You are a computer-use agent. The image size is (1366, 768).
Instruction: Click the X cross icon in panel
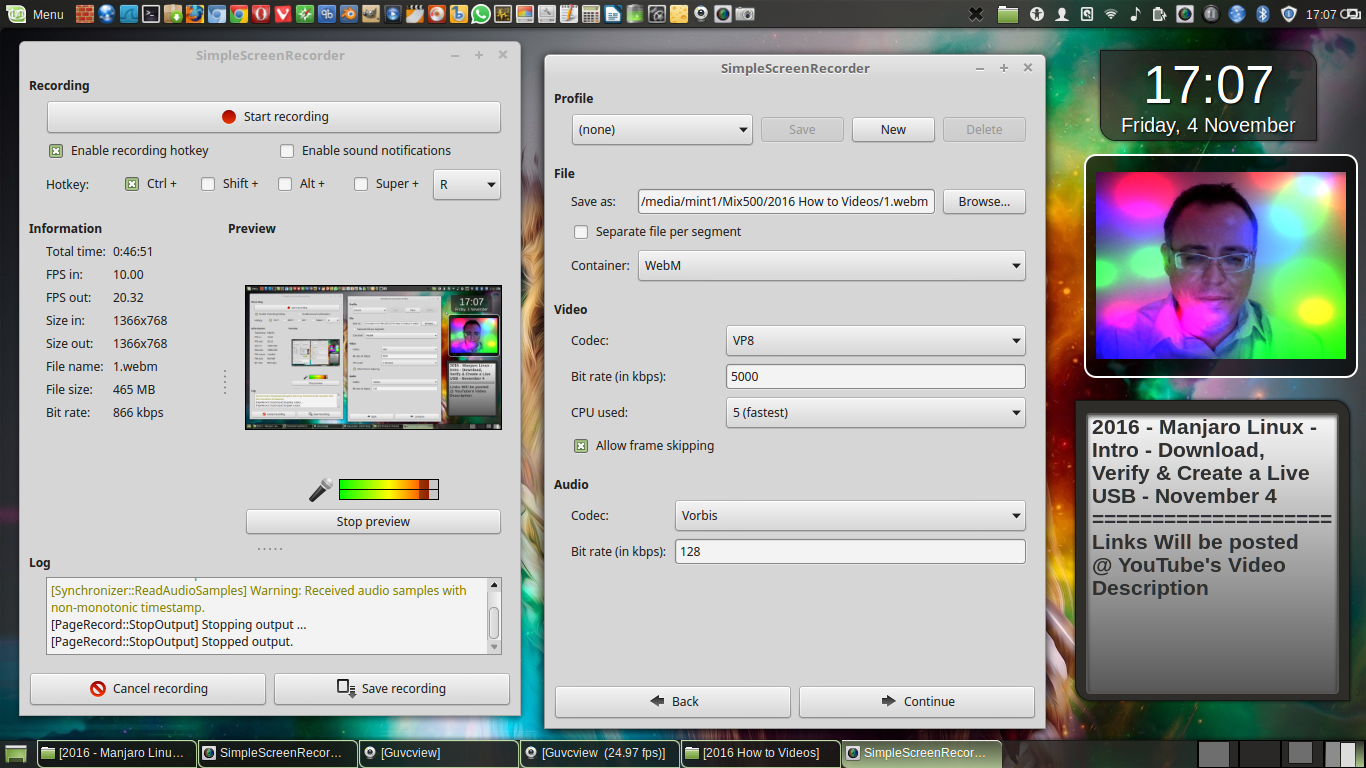[976, 14]
